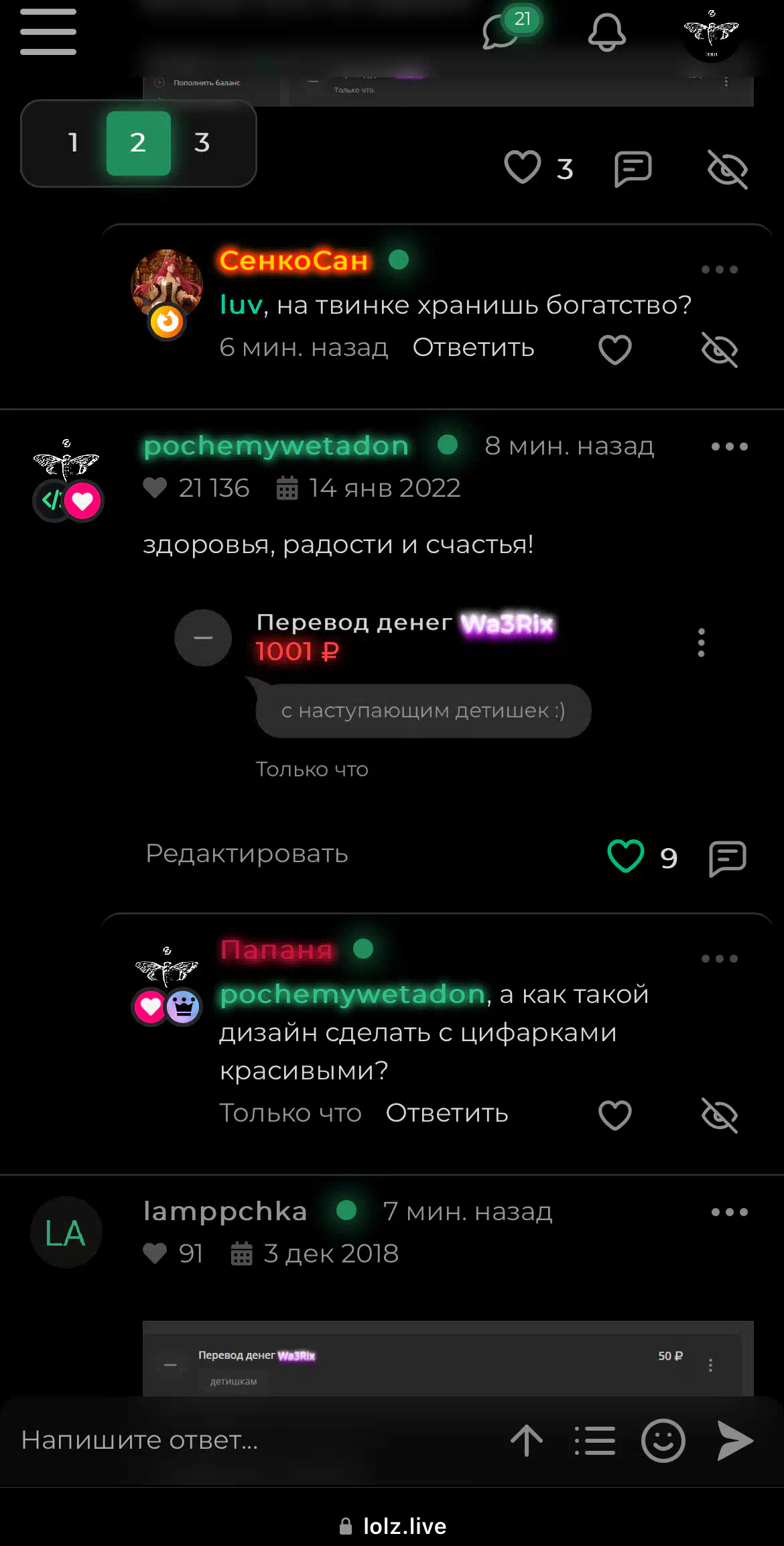Go to page 3 of thread
784x1546 pixels.
[x=202, y=143]
